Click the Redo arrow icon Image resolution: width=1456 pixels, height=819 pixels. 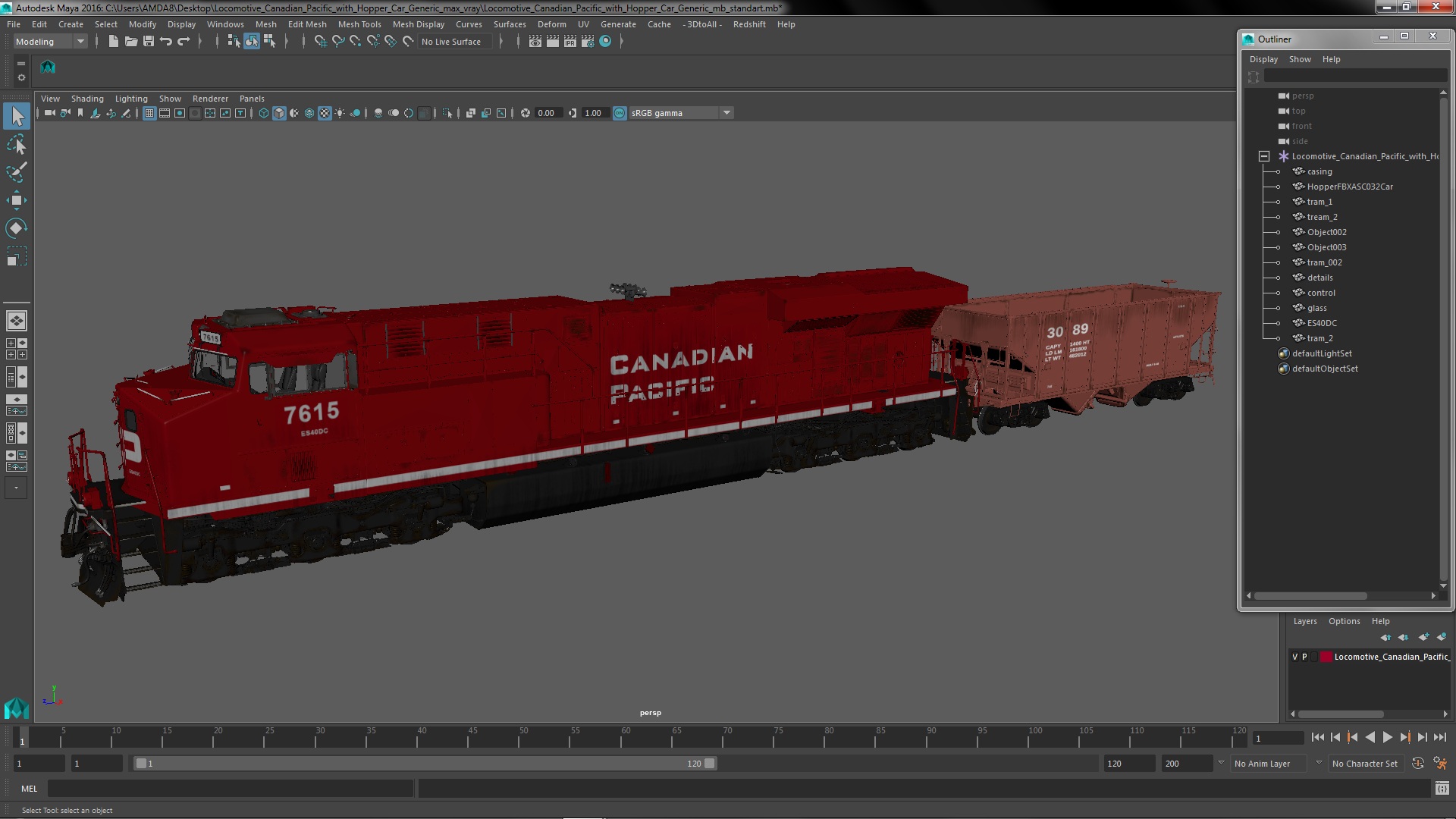pyautogui.click(x=184, y=42)
